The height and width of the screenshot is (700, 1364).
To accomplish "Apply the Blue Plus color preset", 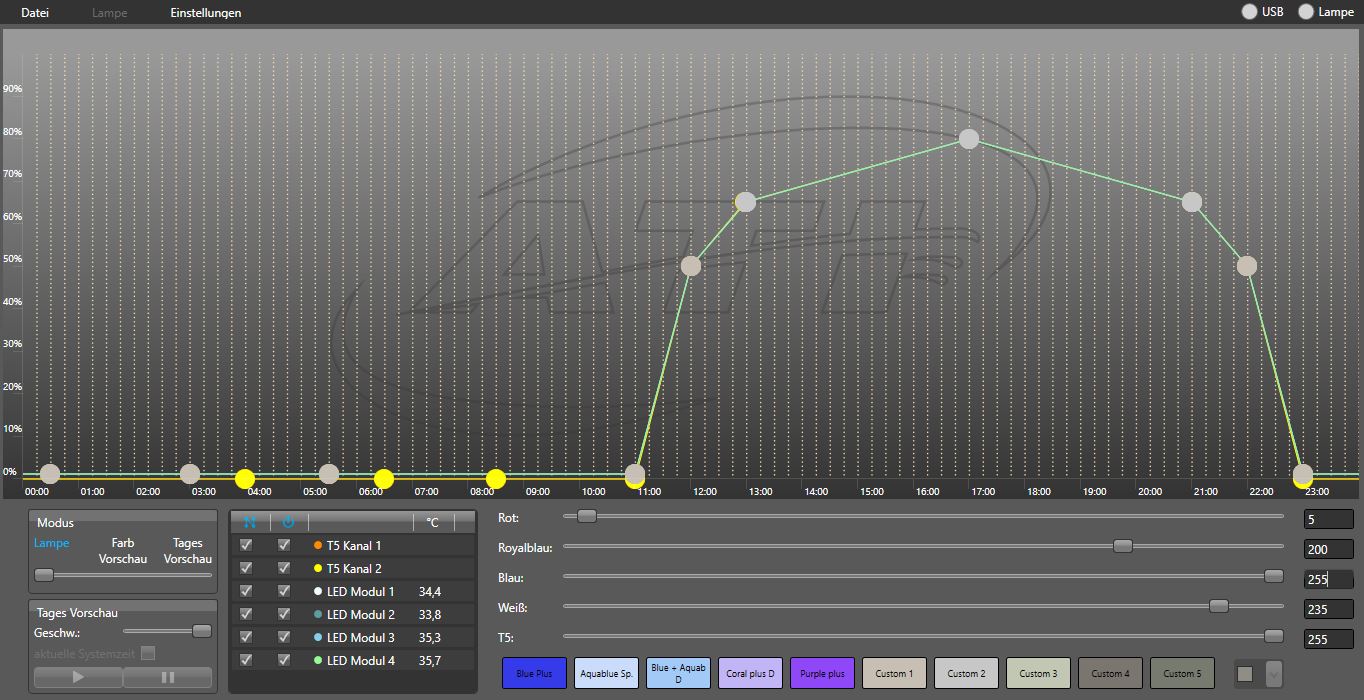I will [534, 673].
